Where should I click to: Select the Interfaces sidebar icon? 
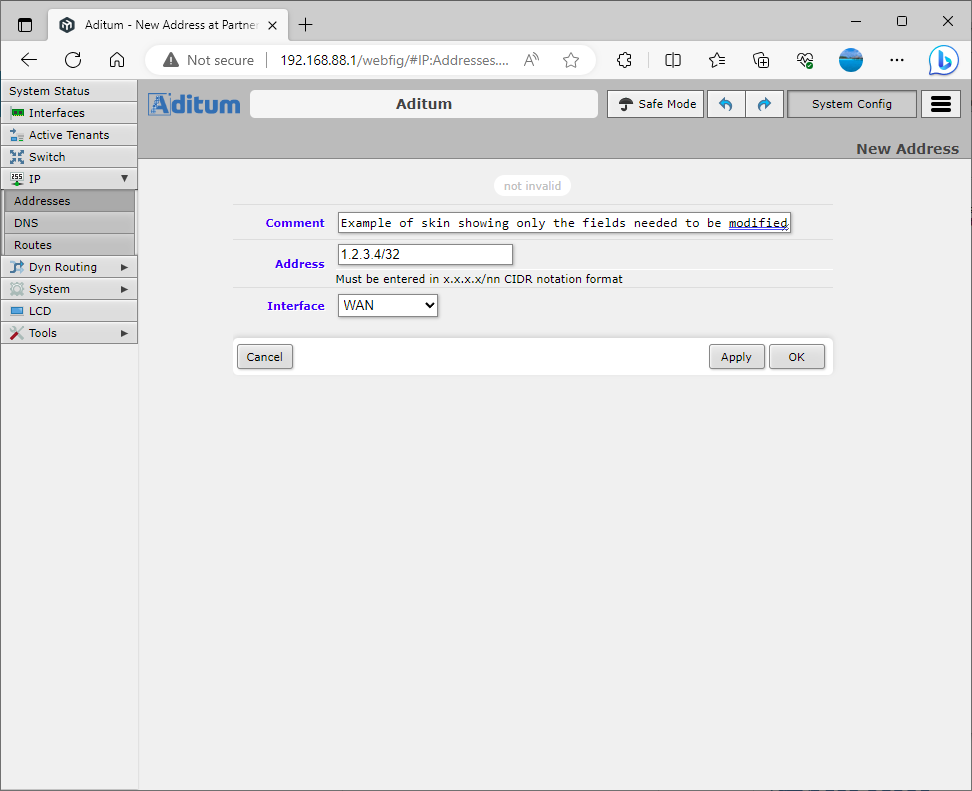[x=16, y=112]
